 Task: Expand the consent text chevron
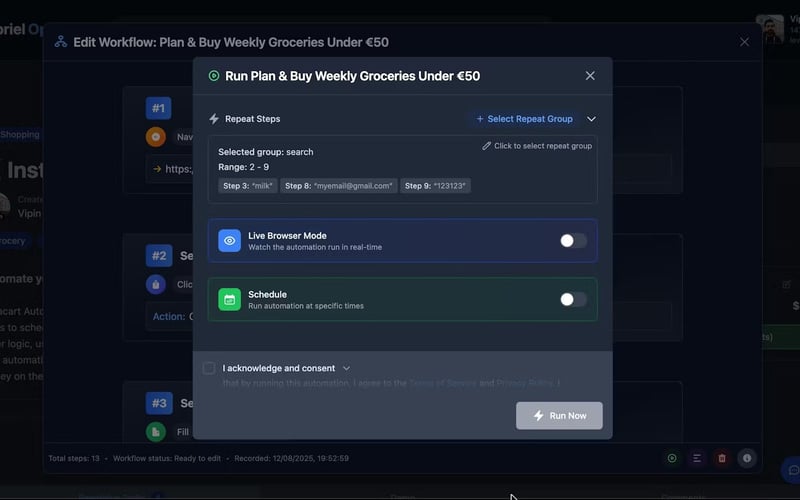(x=346, y=368)
